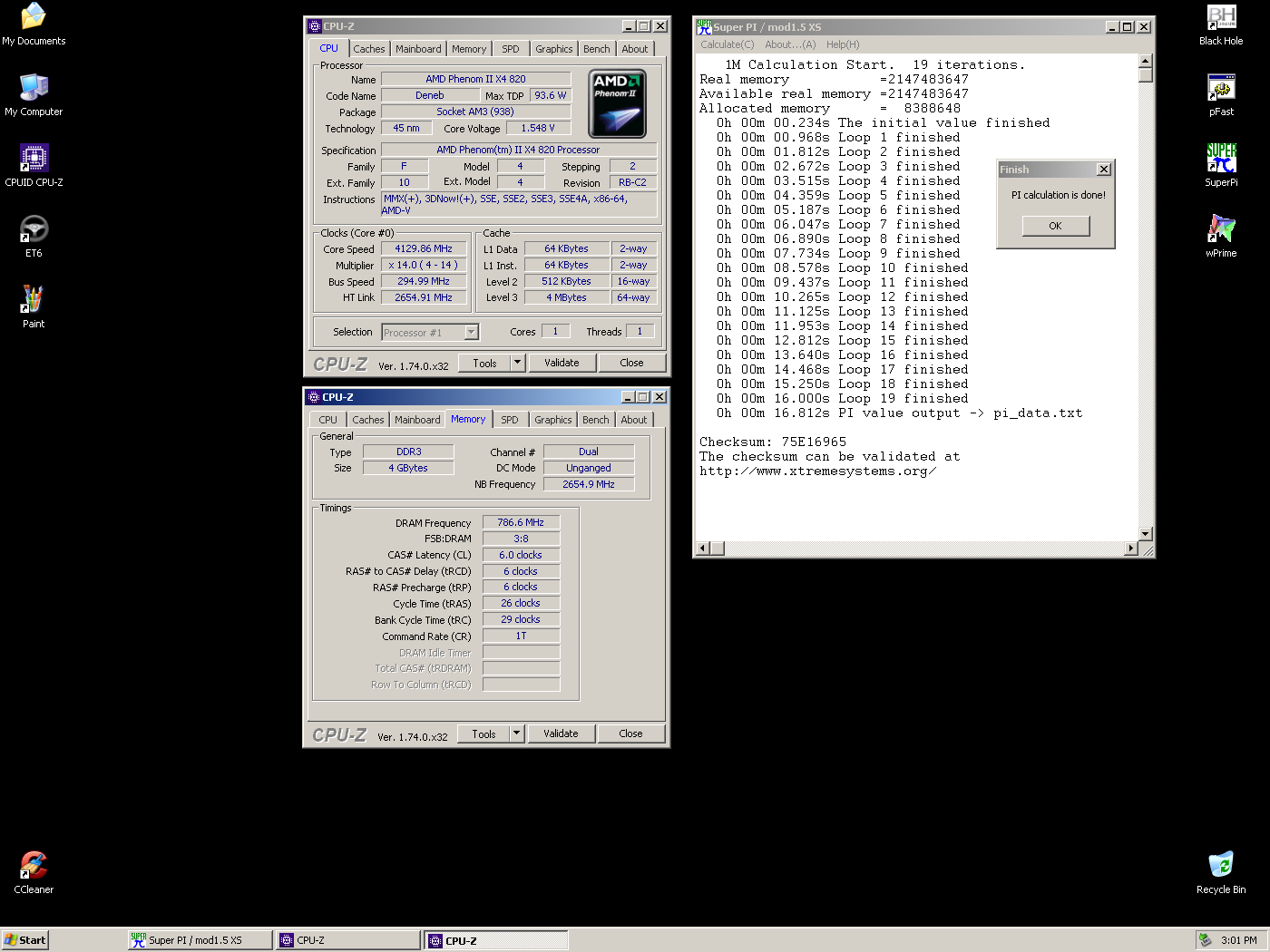
Task: Click CPU-Z title icon in top window
Action: tap(315, 26)
